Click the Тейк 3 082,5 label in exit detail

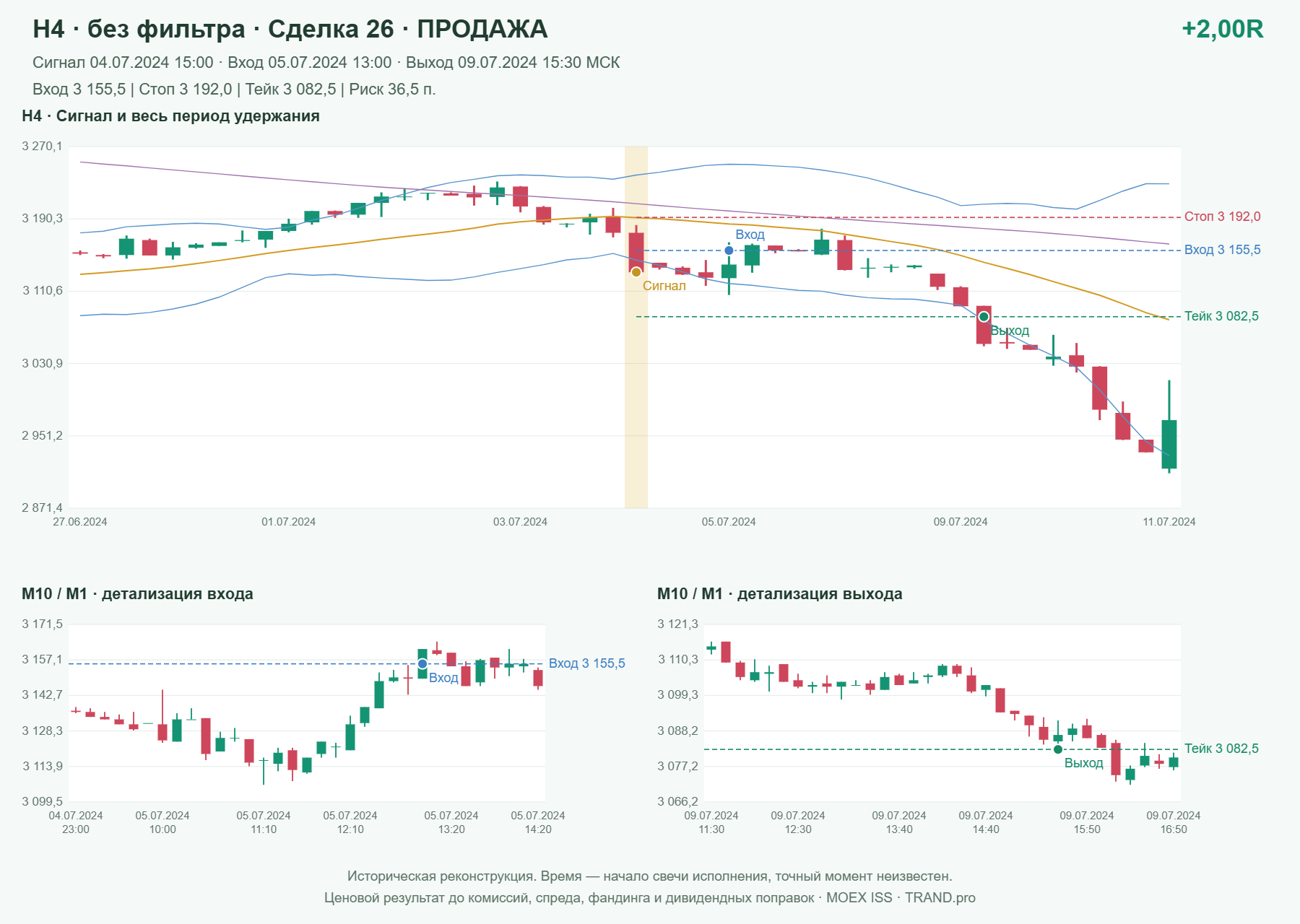tap(1221, 749)
